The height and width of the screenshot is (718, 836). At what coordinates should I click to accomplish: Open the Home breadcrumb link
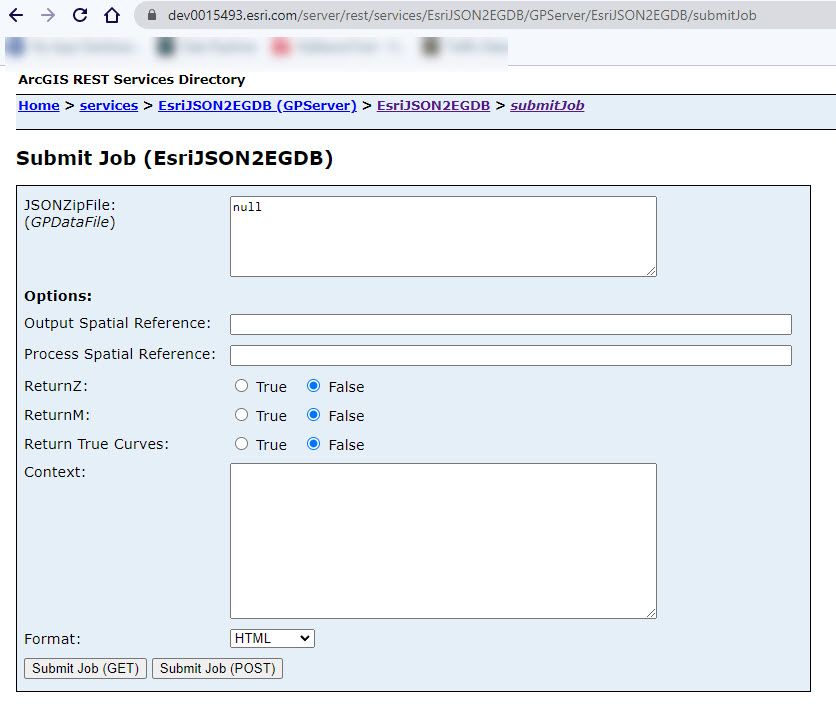(x=38, y=105)
